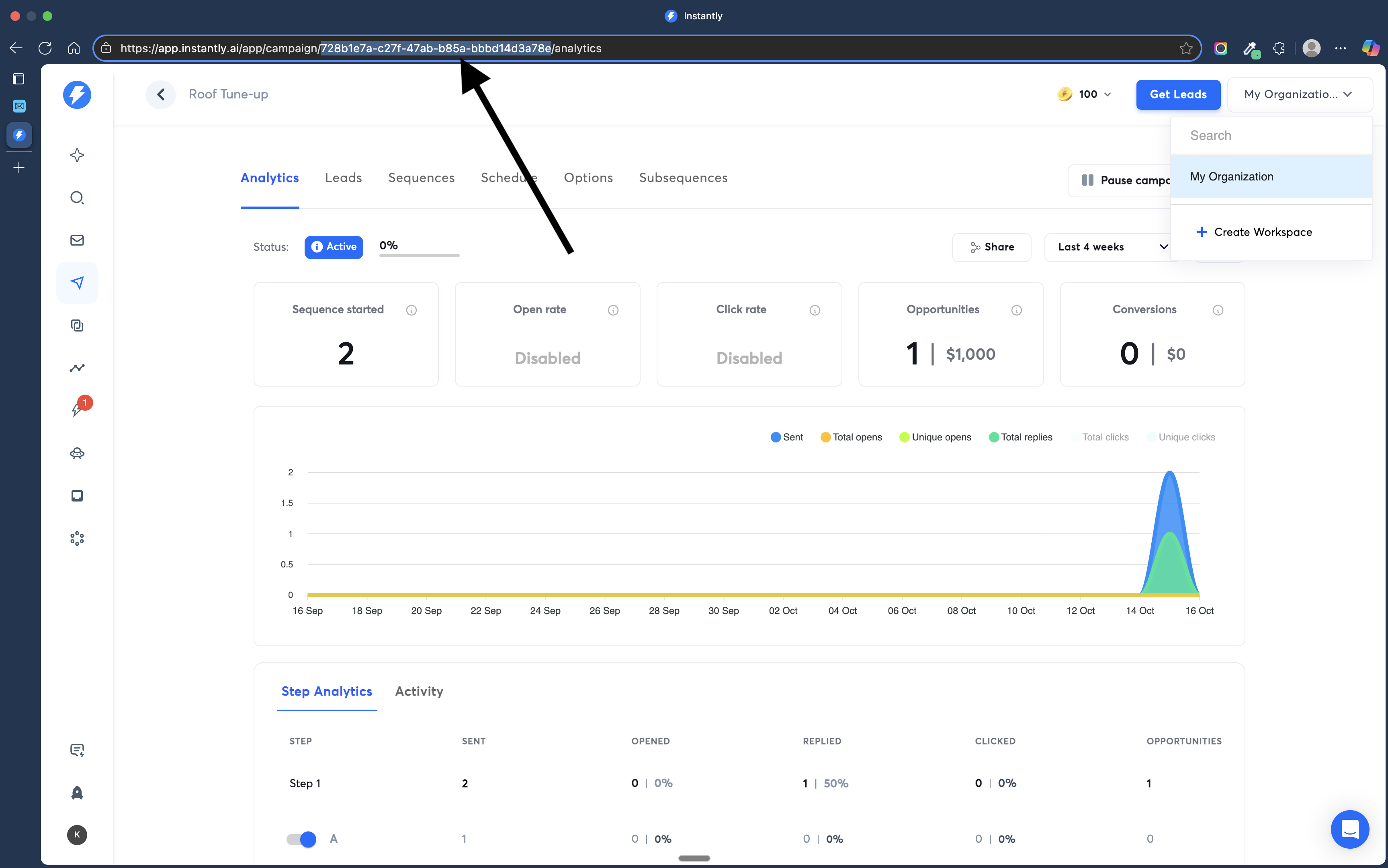Screen dimensions: 1388x868
Task: Open the sparkle icon at sidebar top
Action: pos(77,155)
